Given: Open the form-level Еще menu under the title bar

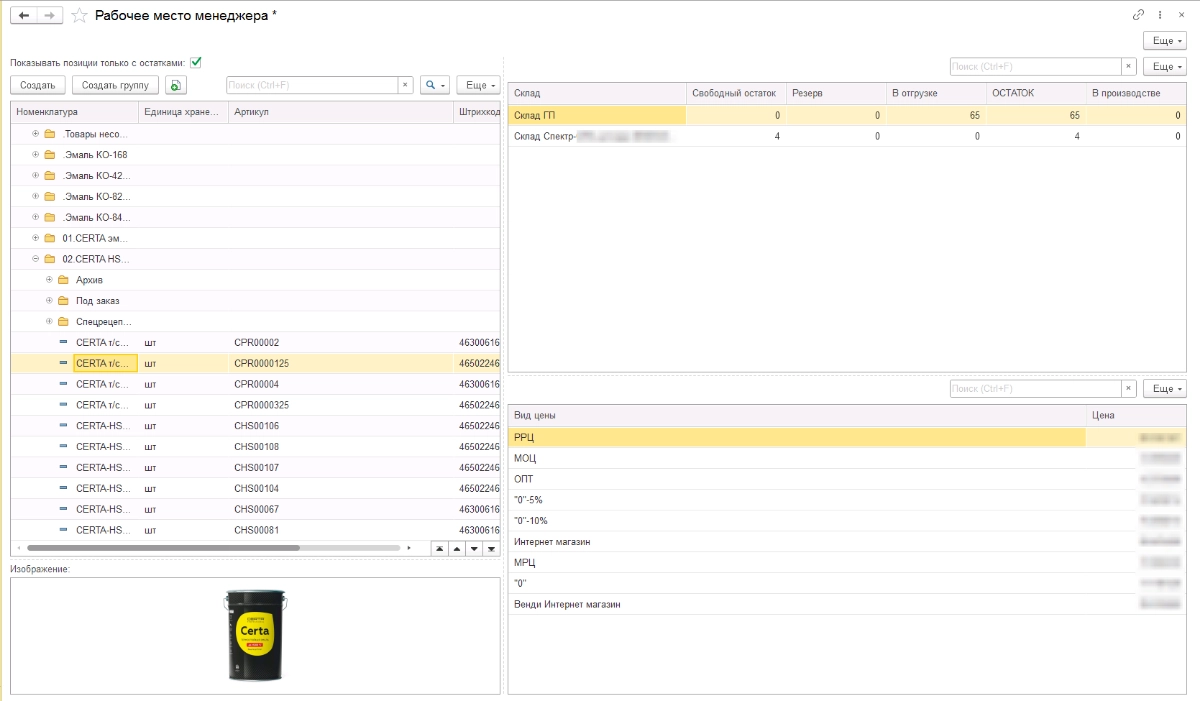Looking at the screenshot, I should pyautogui.click(x=1165, y=41).
